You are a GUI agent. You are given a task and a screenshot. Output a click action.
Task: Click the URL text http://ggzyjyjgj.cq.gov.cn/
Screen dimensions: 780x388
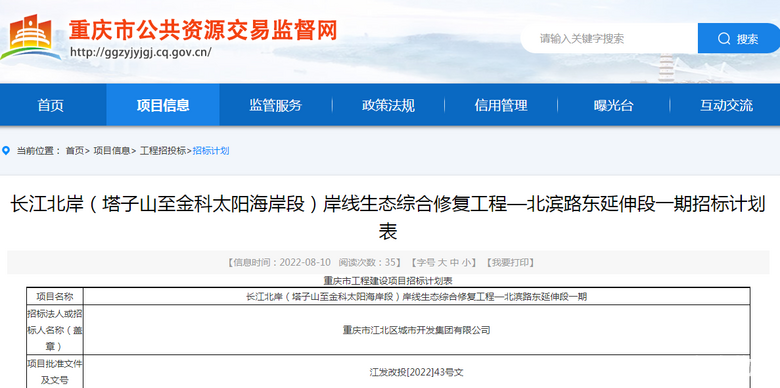(x=141, y=52)
